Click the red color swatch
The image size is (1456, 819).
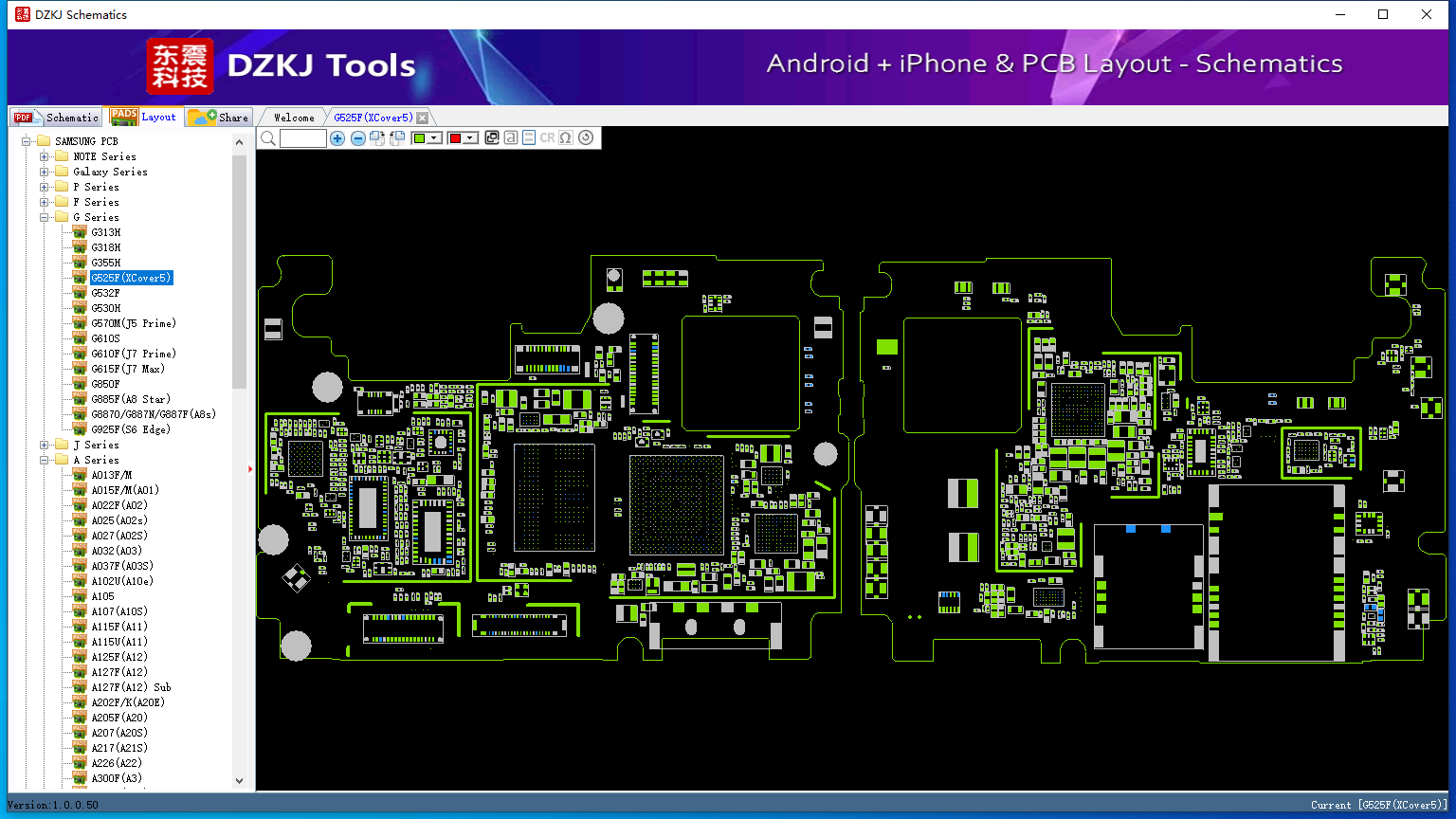[455, 138]
